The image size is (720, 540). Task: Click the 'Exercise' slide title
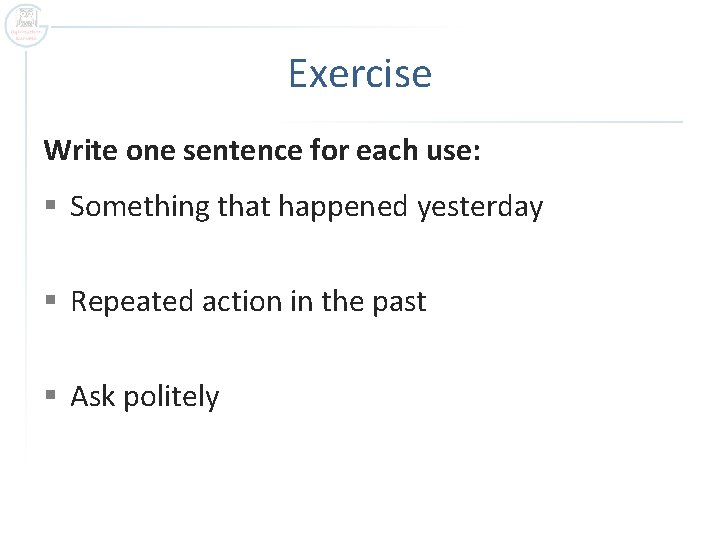tap(360, 74)
